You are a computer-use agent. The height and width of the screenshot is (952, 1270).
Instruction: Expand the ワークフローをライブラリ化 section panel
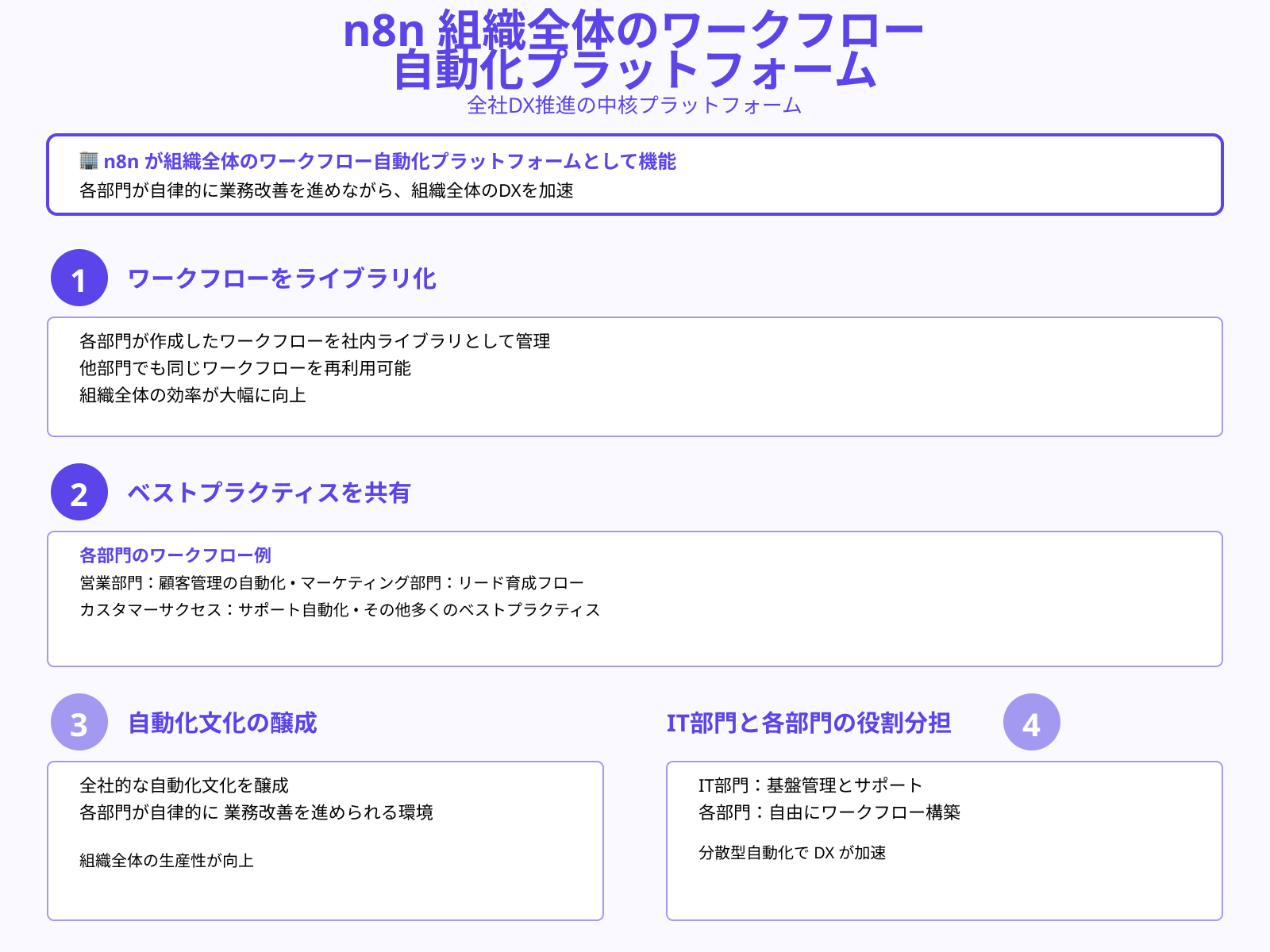point(635,375)
